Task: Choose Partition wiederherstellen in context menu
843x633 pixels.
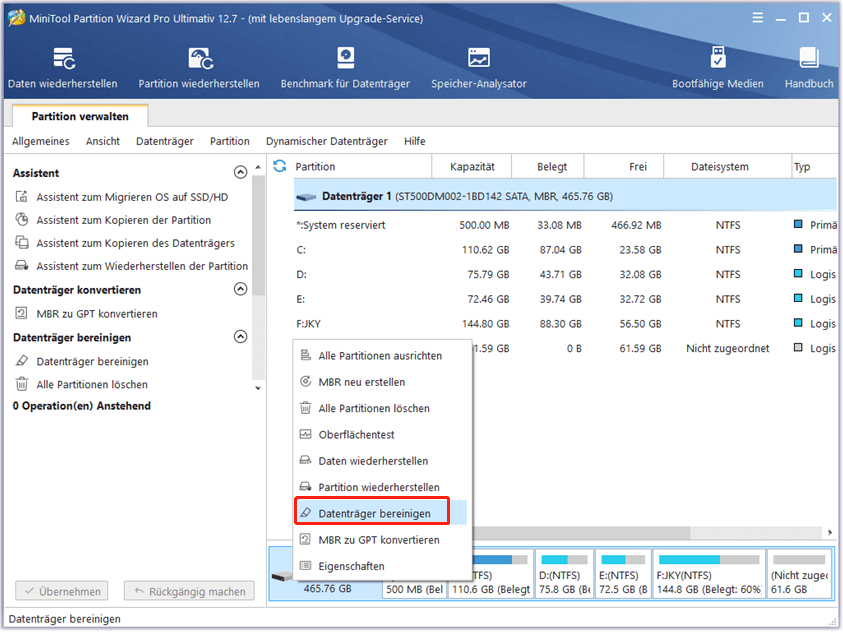Action: [382, 487]
